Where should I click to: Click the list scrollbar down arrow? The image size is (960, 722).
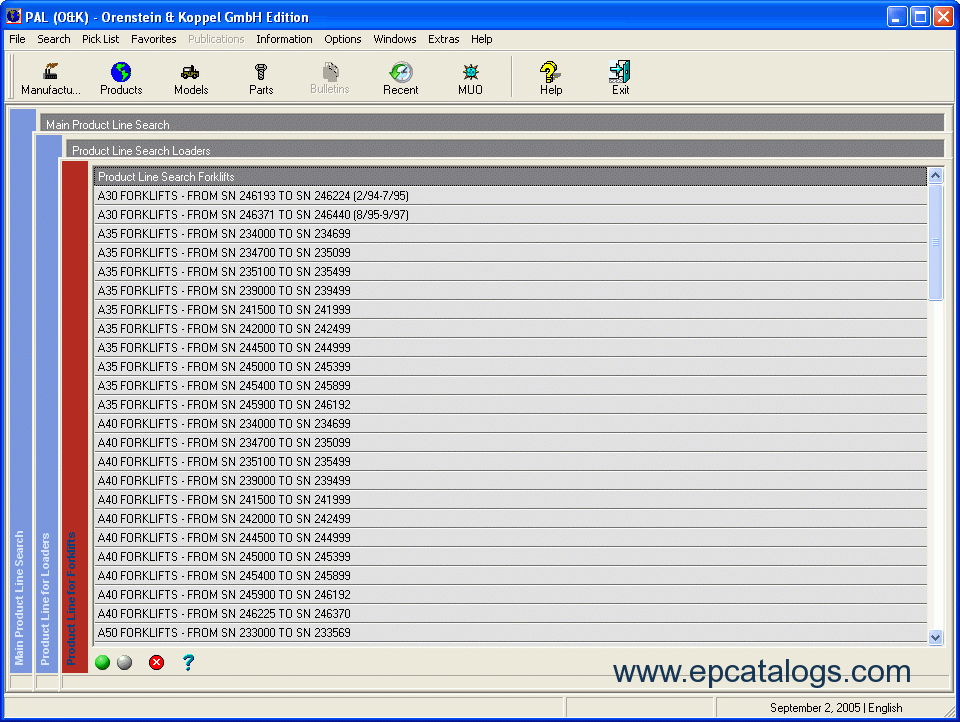tap(935, 637)
